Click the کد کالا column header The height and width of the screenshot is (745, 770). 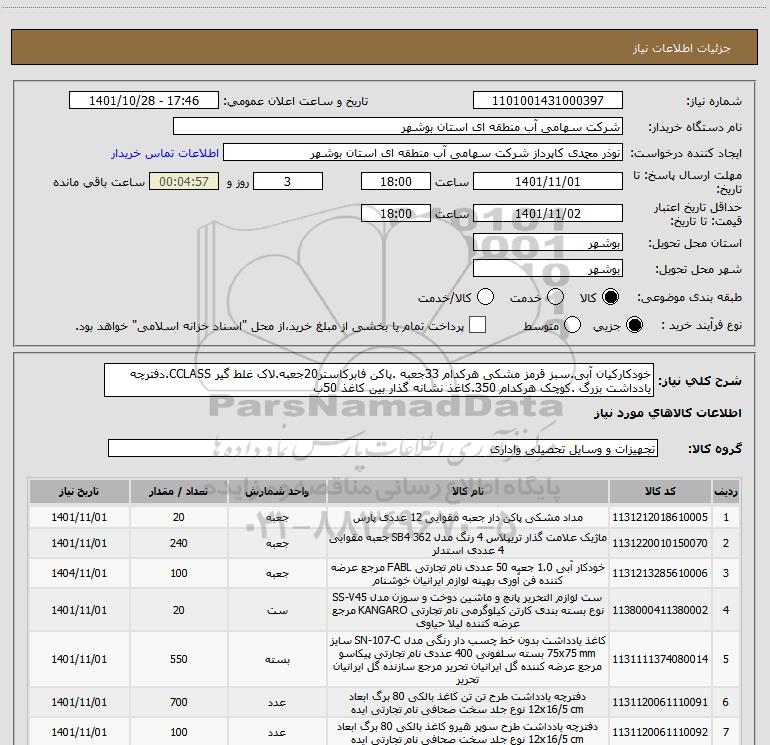[660, 492]
